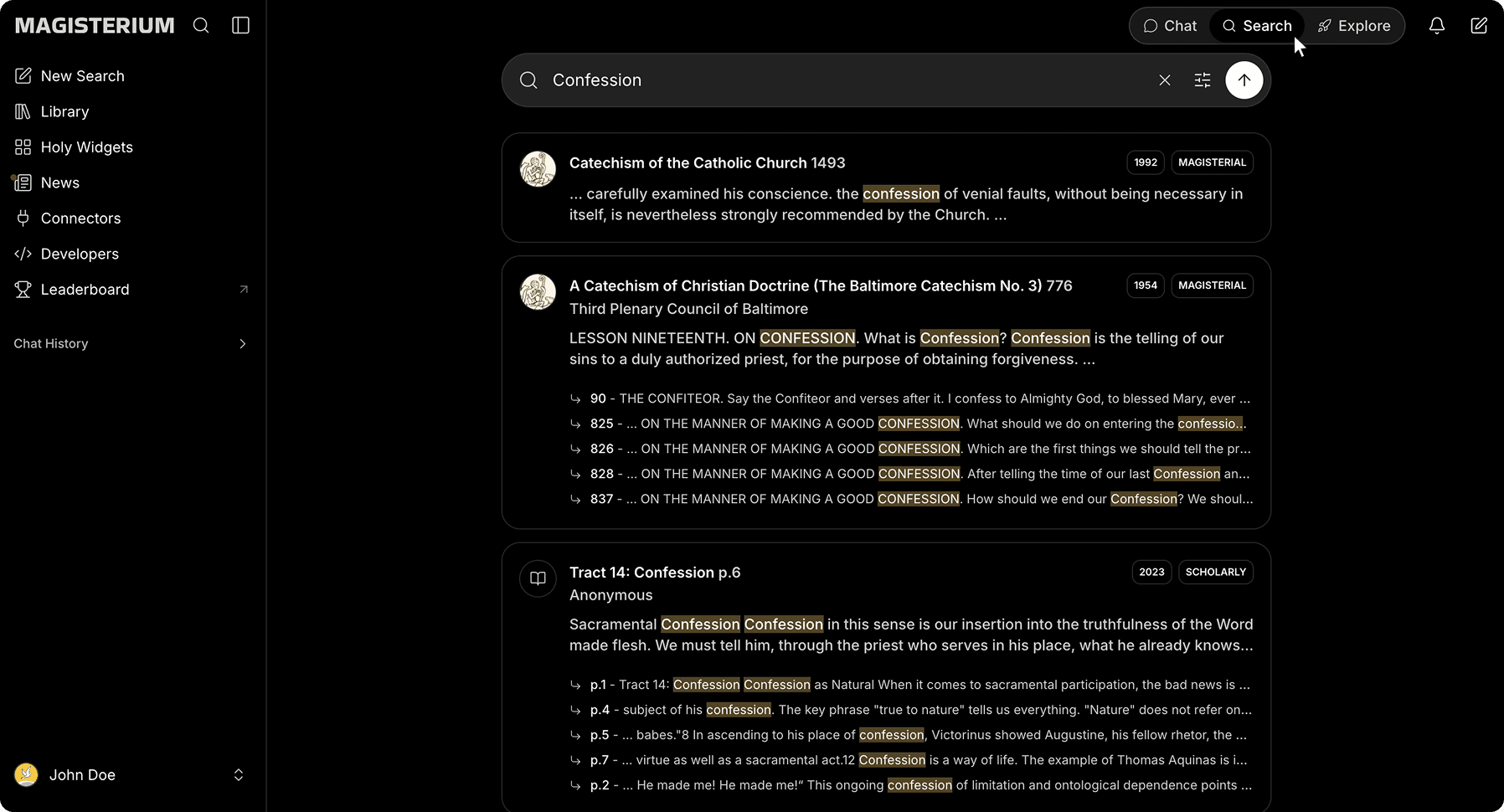Click magnifier icon inside search bar
Screen dimensions: 1504x812
pos(528,80)
